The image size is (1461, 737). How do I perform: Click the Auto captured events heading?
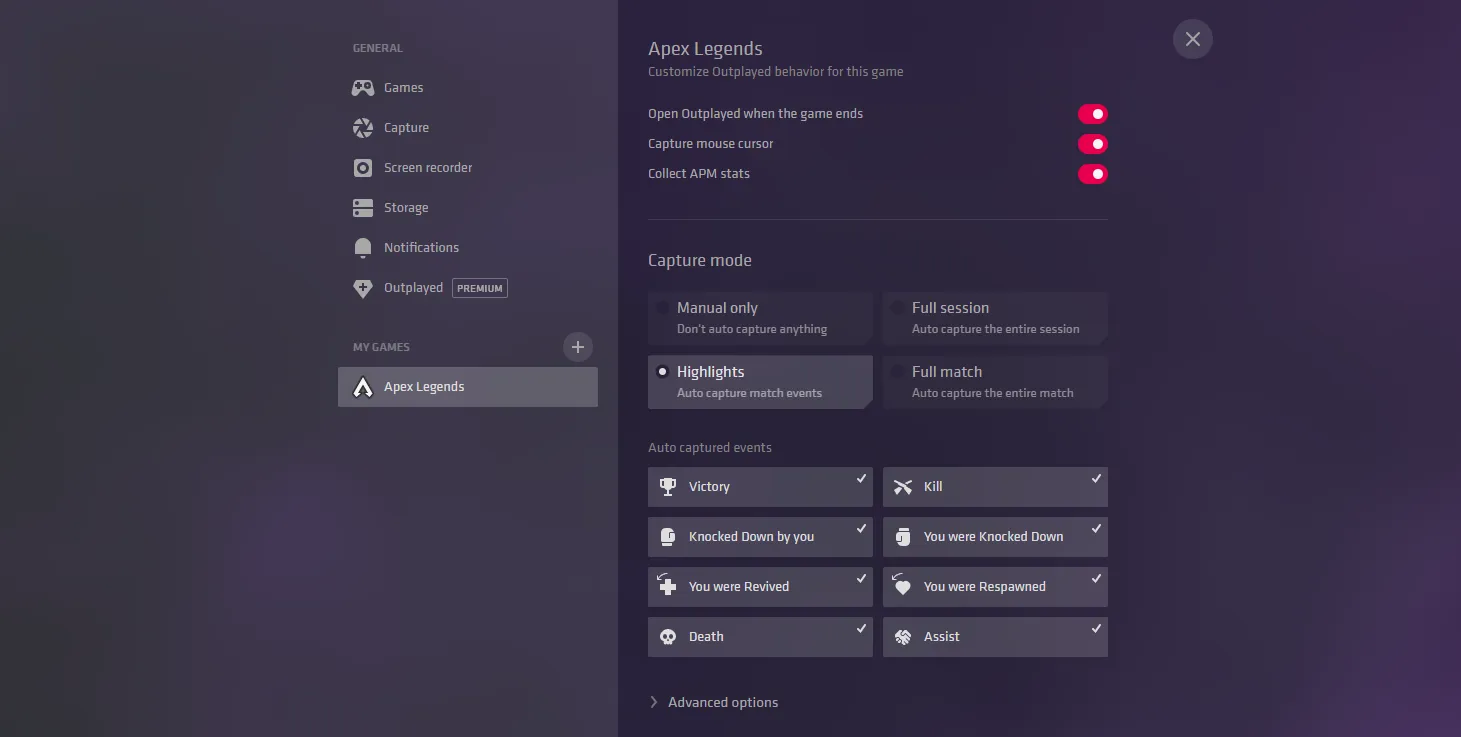710,447
